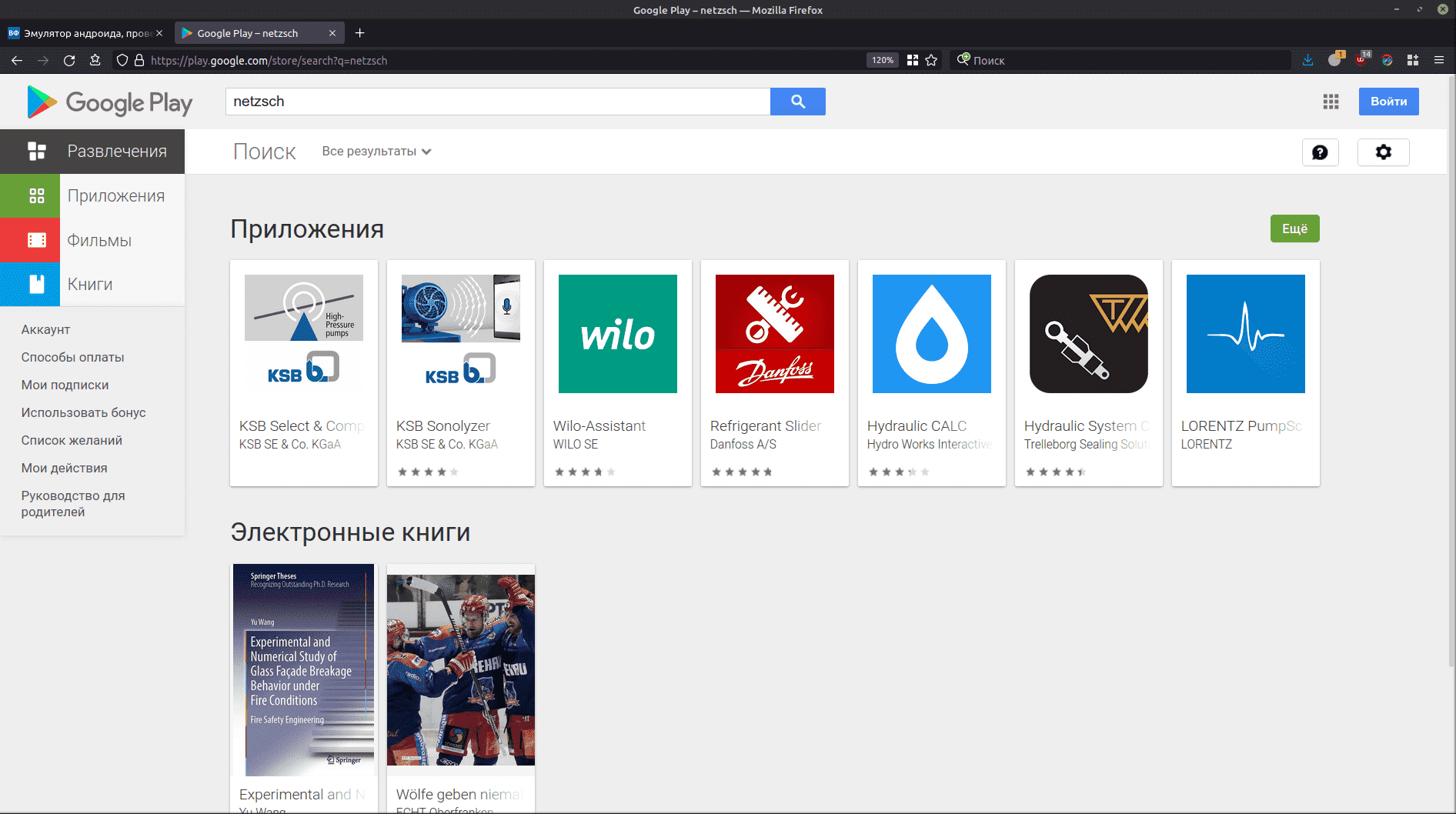The height and width of the screenshot is (814, 1456).
Task: Open the Мои подписки link
Action: pyautogui.click(x=65, y=385)
